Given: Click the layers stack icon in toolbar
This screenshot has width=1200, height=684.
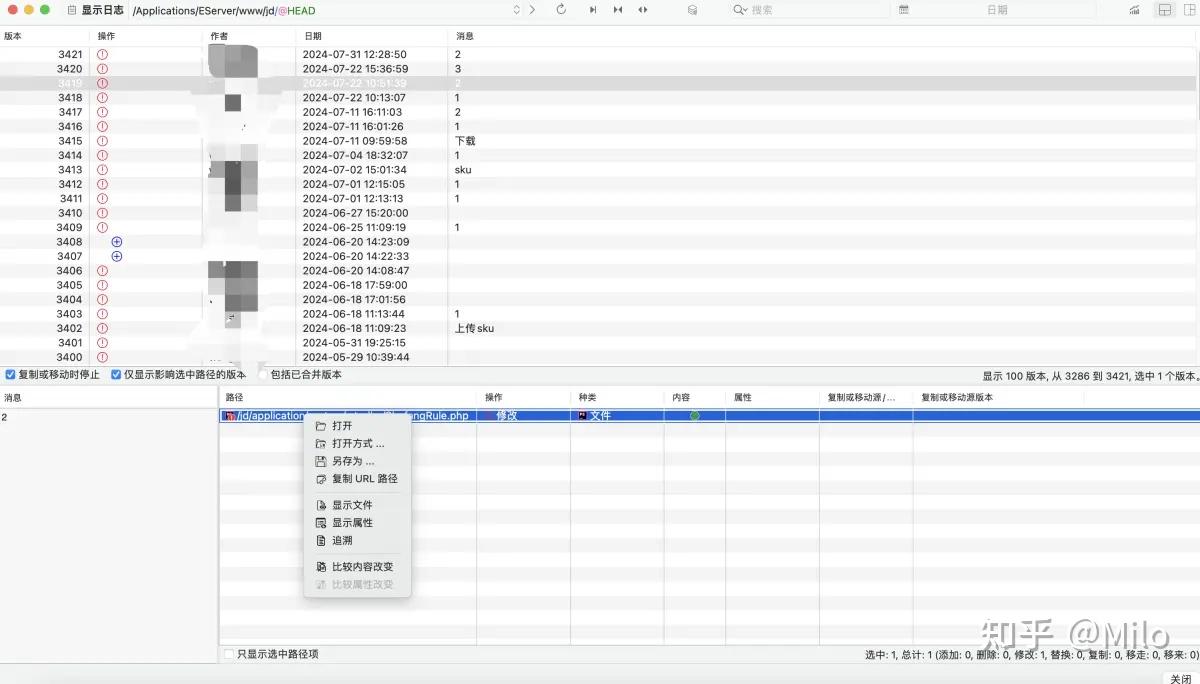Looking at the screenshot, I should [x=694, y=9].
